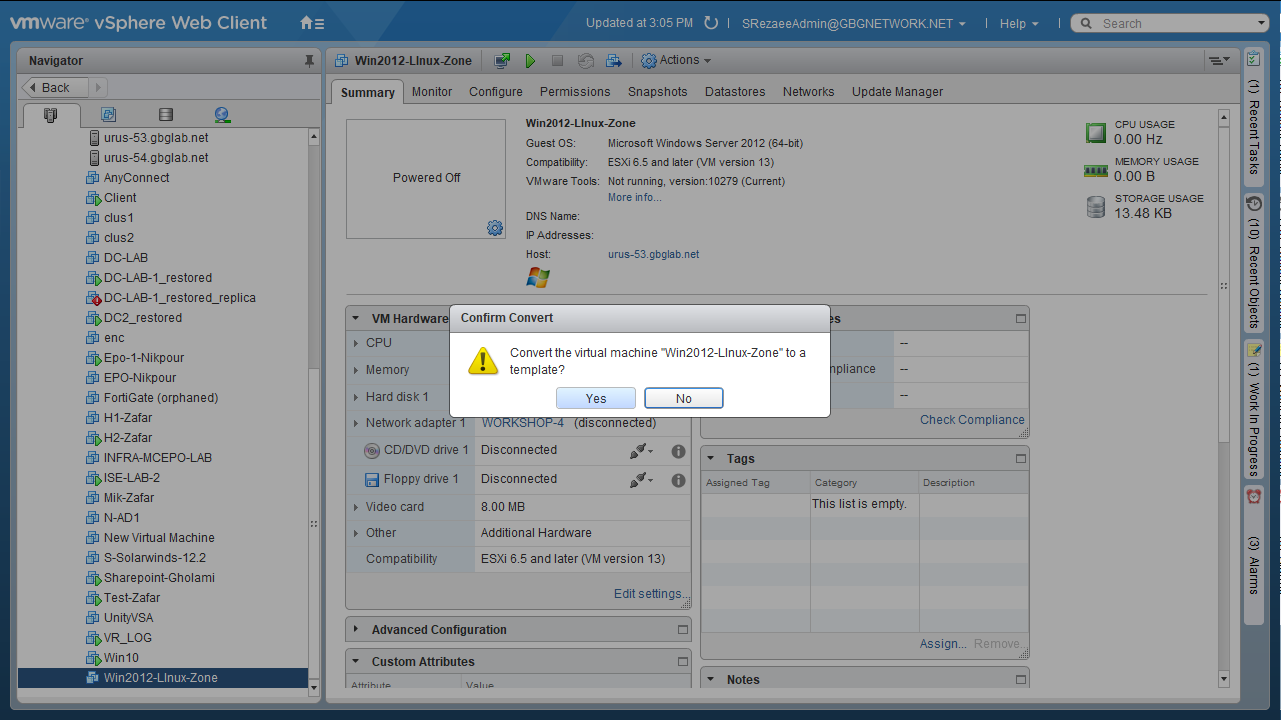Open the SRezaeeAdmin user account dropdown
Viewport: 1281px width, 720px height.
pos(854,24)
